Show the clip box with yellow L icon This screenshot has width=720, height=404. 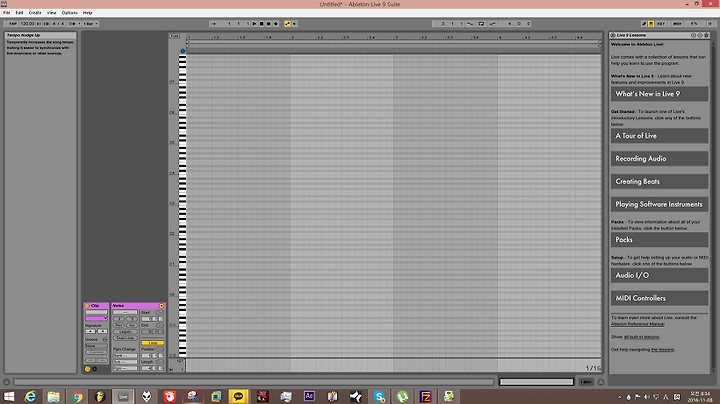(x=87, y=369)
